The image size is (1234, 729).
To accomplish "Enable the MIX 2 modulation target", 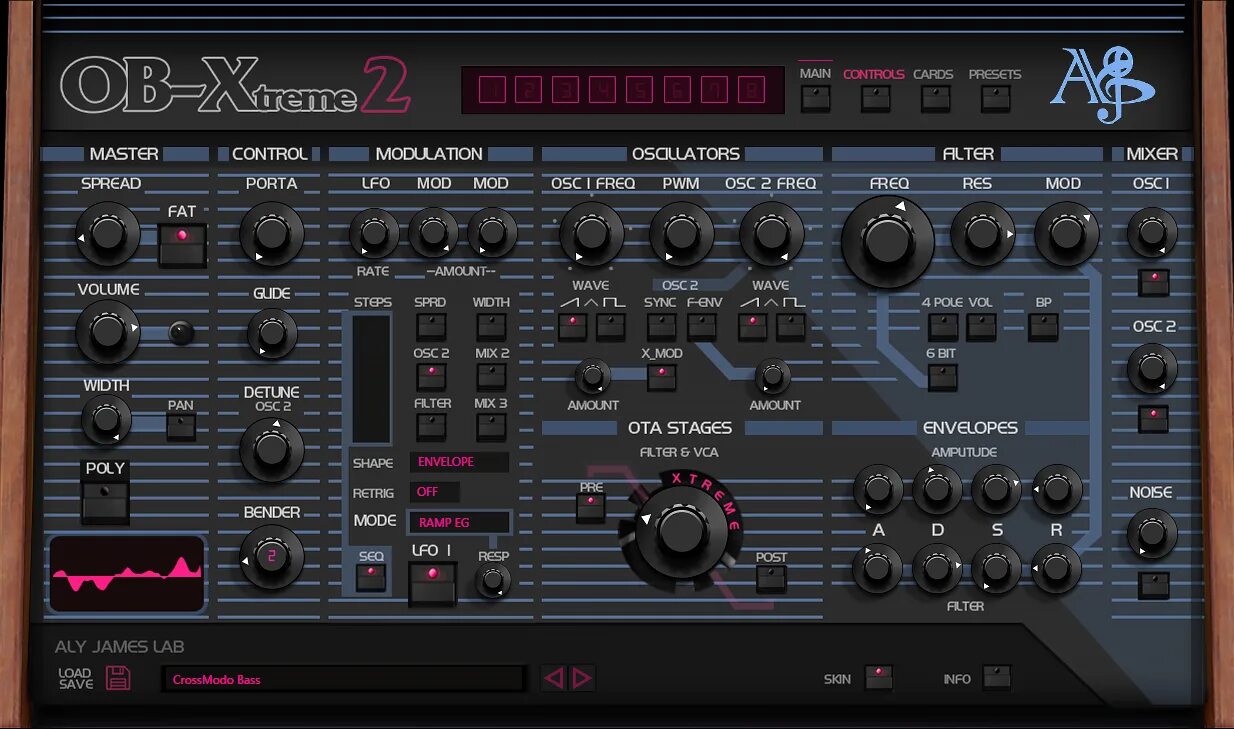I will coord(491,376).
